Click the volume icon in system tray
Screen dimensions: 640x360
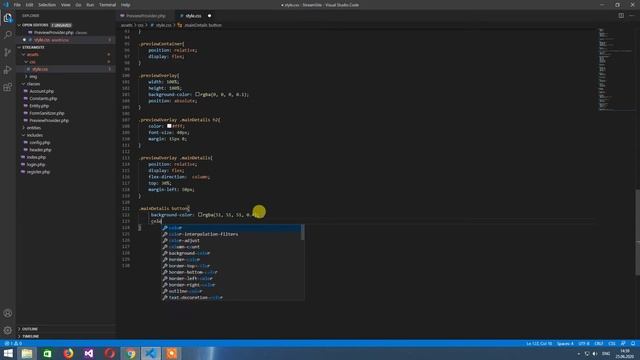click(595, 354)
